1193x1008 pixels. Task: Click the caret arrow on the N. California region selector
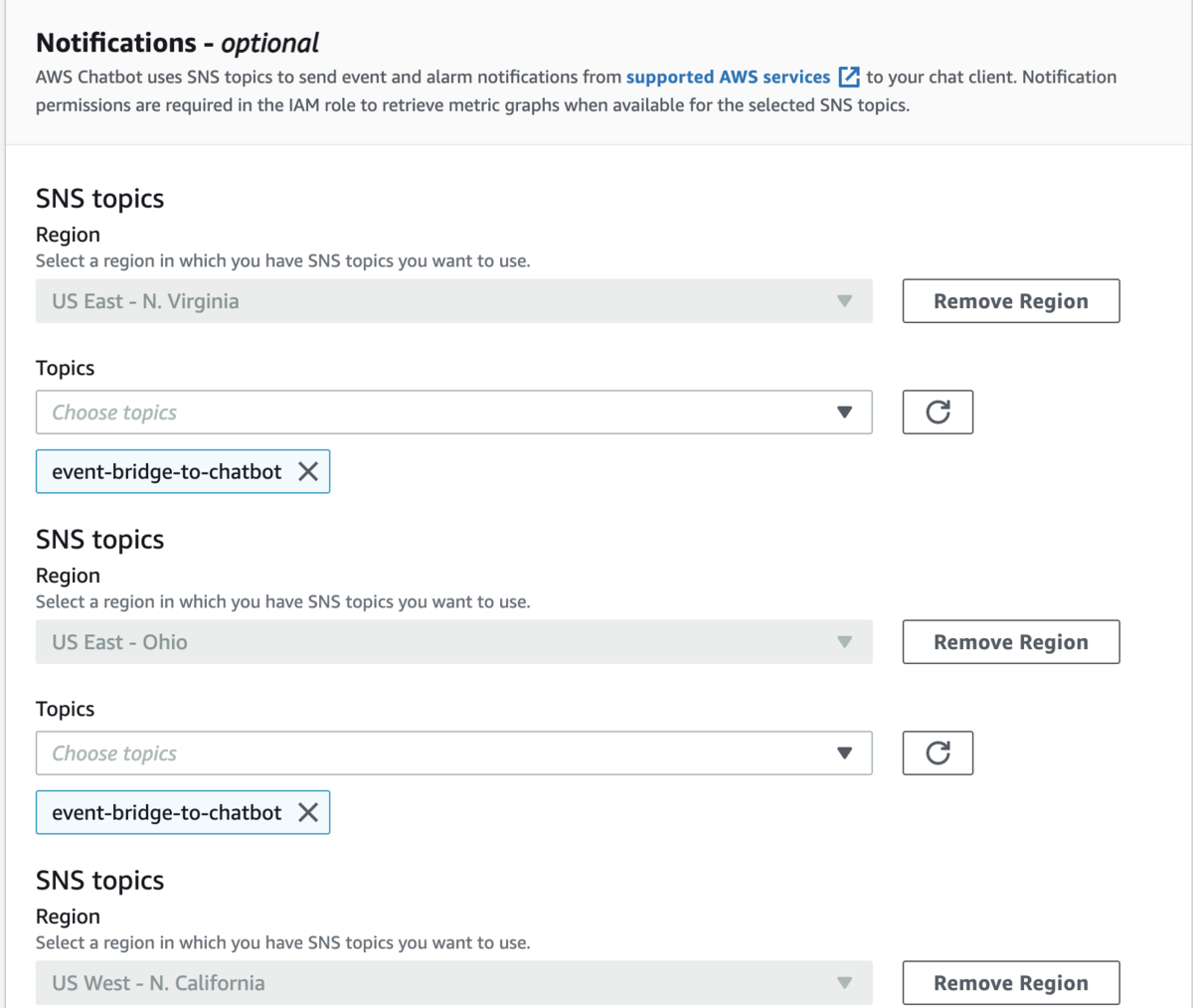tap(844, 983)
